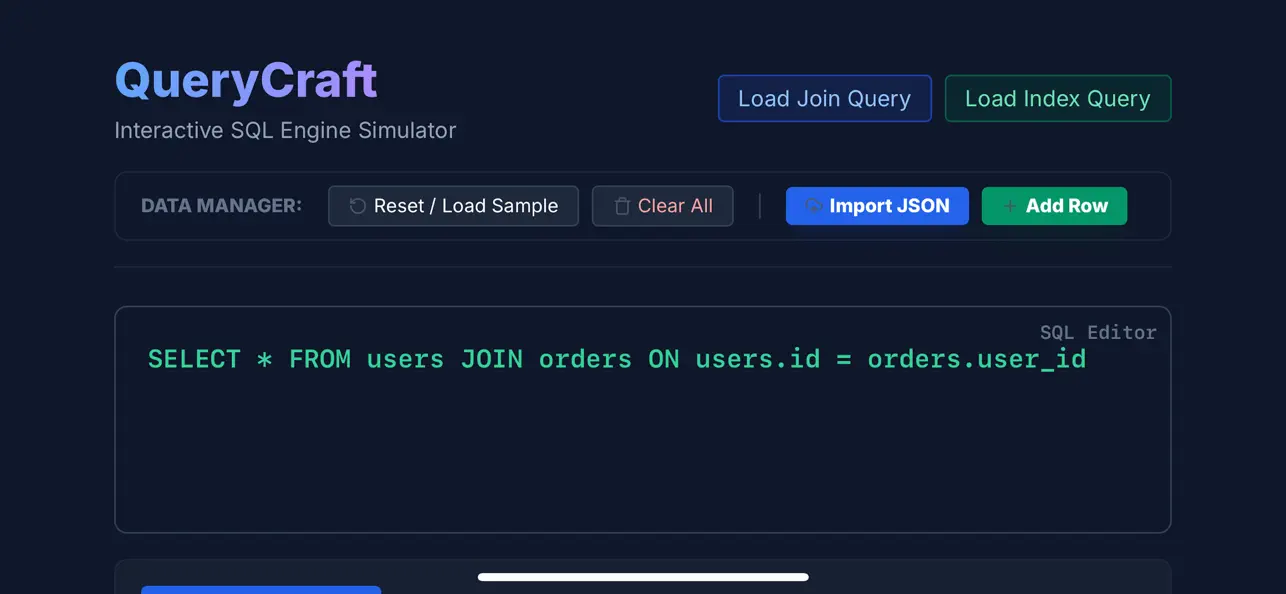
Task: Click the SQL Editor label
Action: click(x=1098, y=332)
